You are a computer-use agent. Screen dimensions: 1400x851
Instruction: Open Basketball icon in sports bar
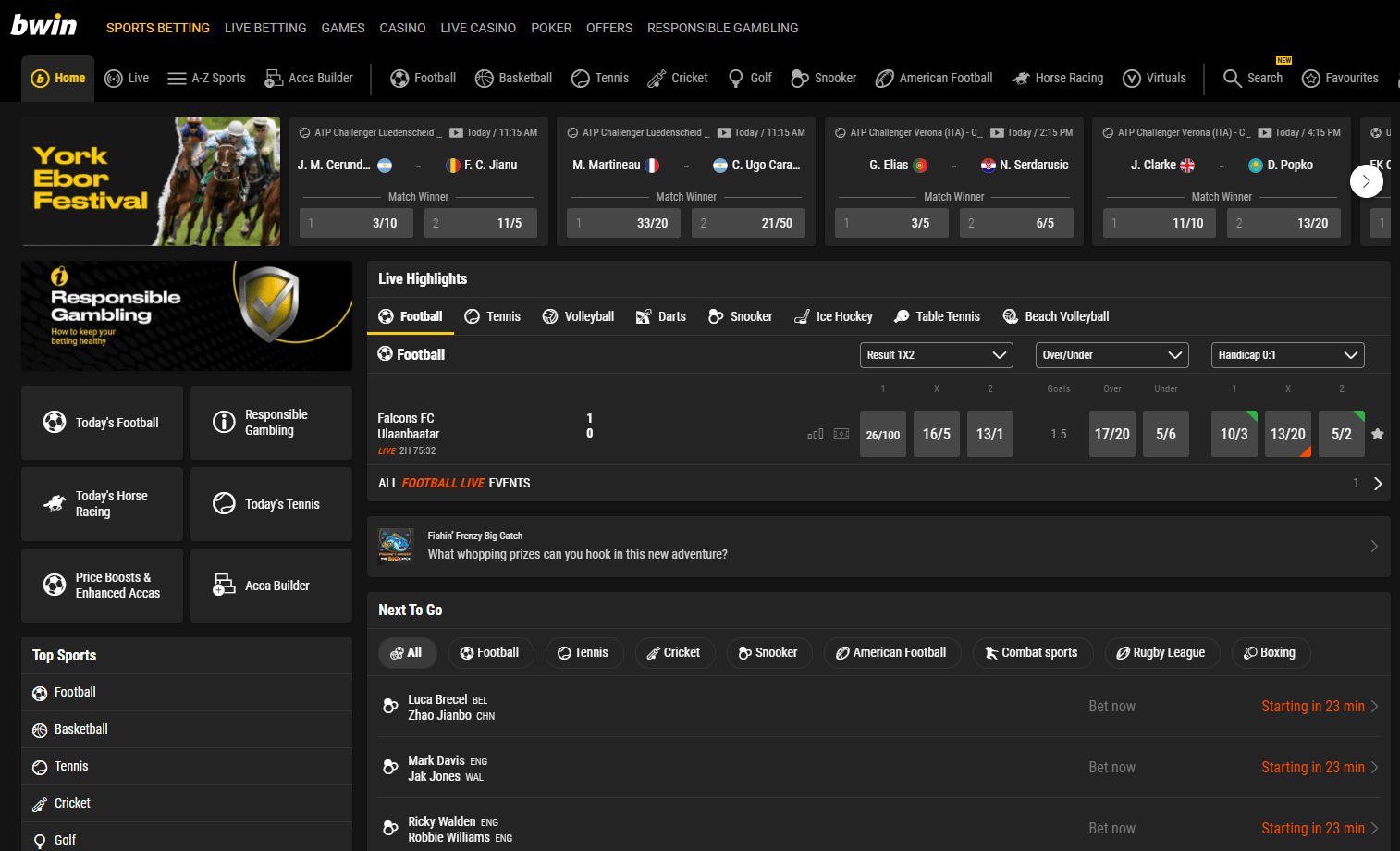(x=485, y=79)
